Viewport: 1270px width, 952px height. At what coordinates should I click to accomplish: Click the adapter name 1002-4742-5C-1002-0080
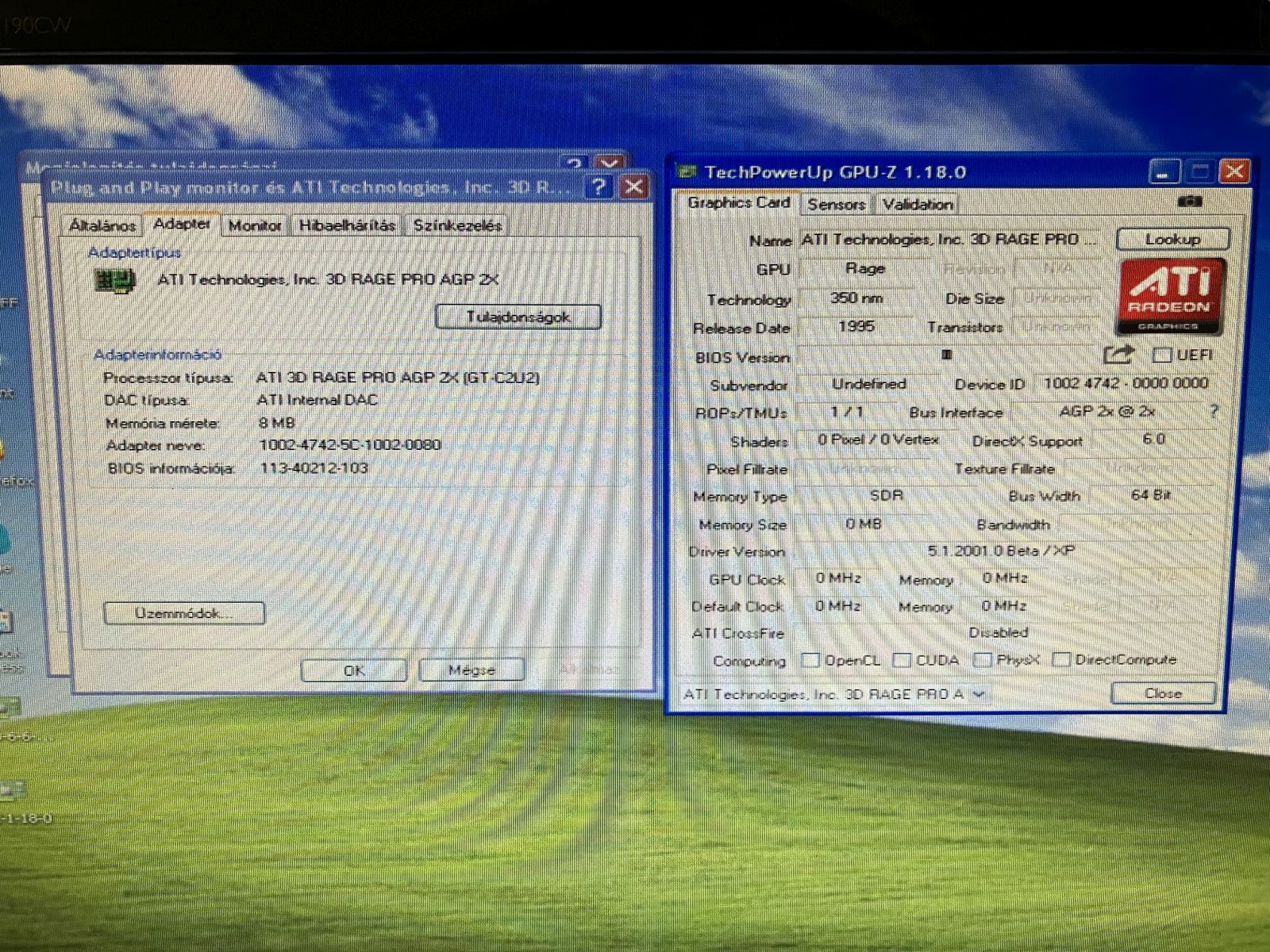[350, 445]
